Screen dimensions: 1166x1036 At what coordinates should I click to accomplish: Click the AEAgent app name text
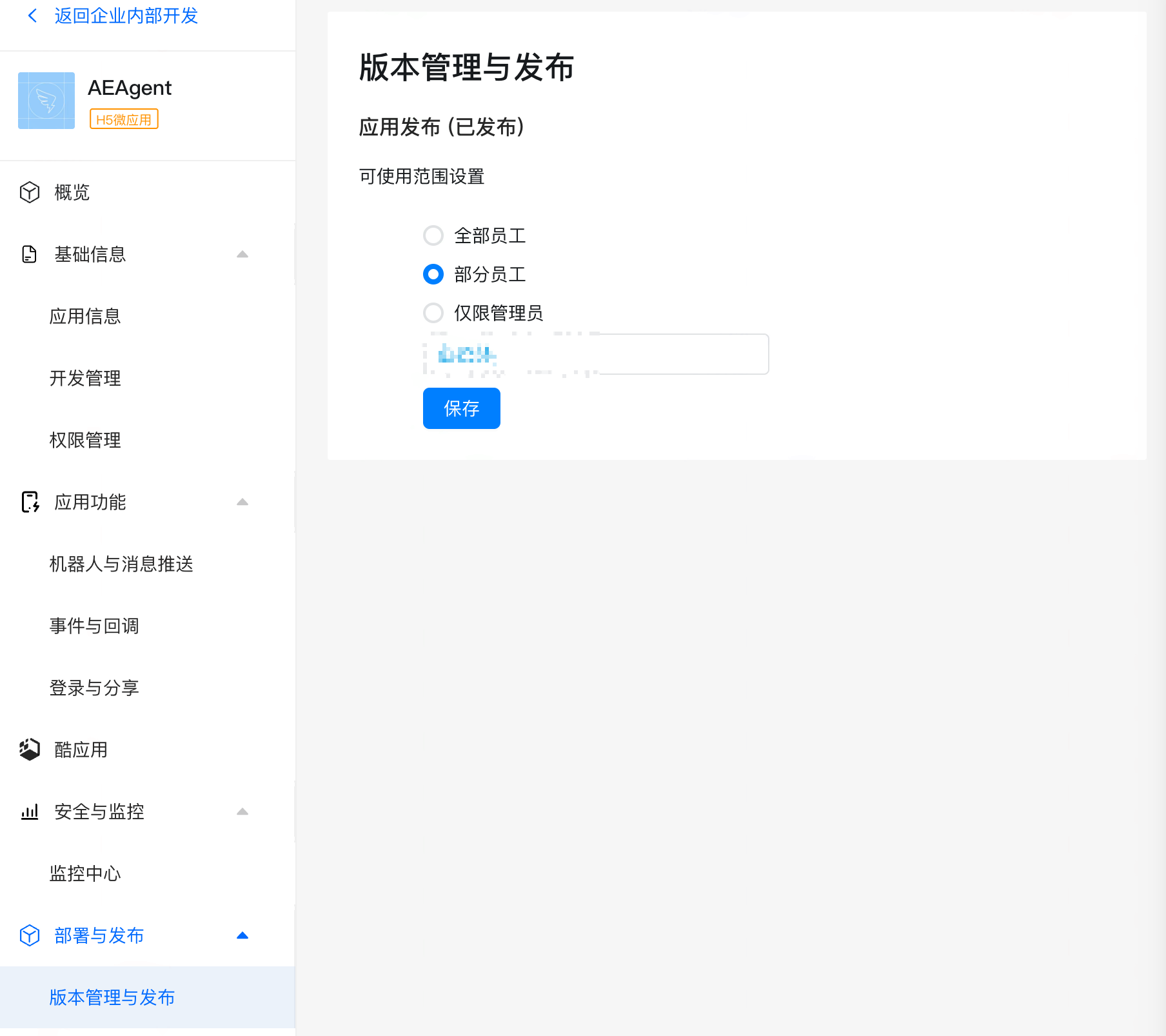pyautogui.click(x=130, y=88)
